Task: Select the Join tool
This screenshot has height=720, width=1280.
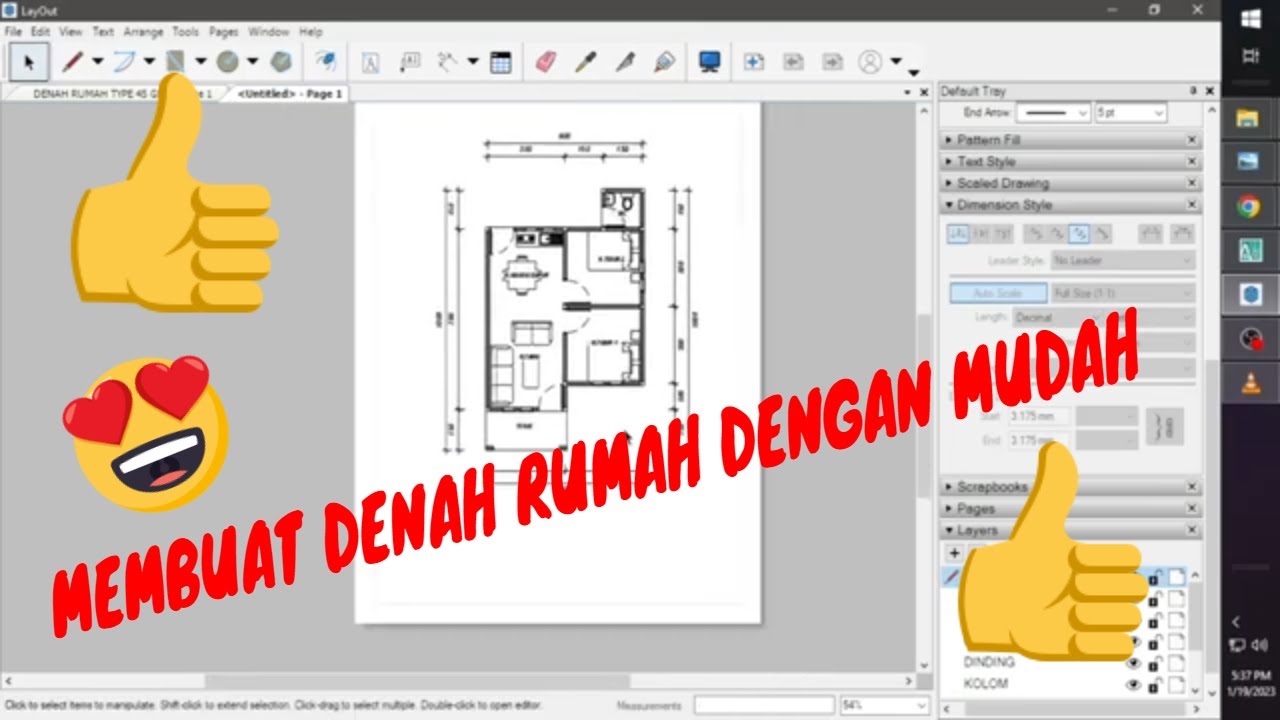Action: (x=664, y=62)
